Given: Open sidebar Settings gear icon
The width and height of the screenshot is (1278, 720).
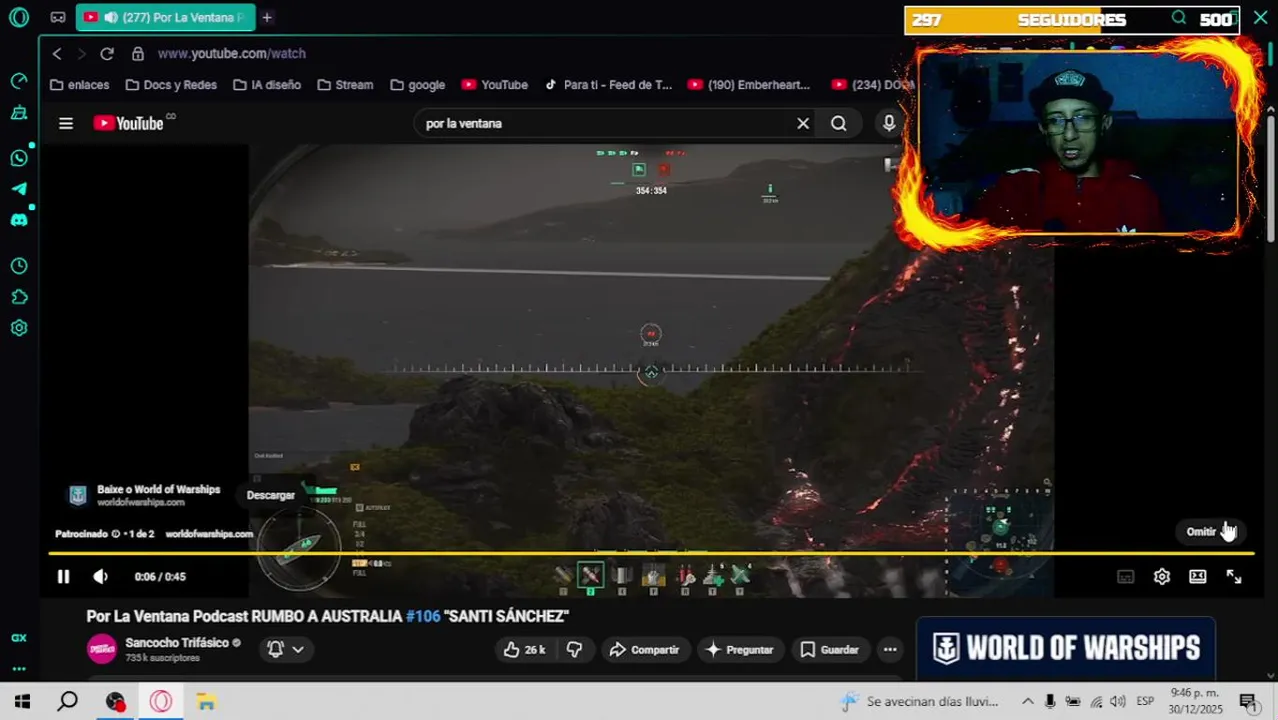Looking at the screenshot, I should pyautogui.click(x=19, y=328).
